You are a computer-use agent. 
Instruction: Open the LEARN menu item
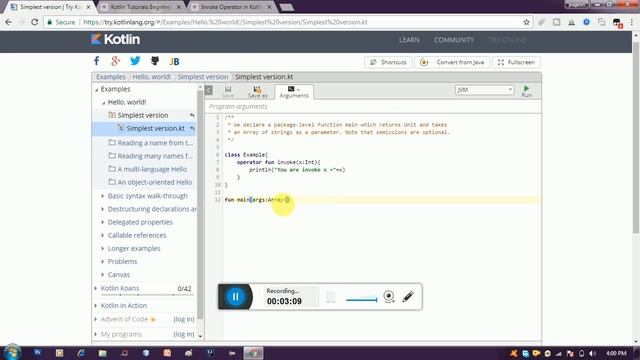pyautogui.click(x=409, y=40)
